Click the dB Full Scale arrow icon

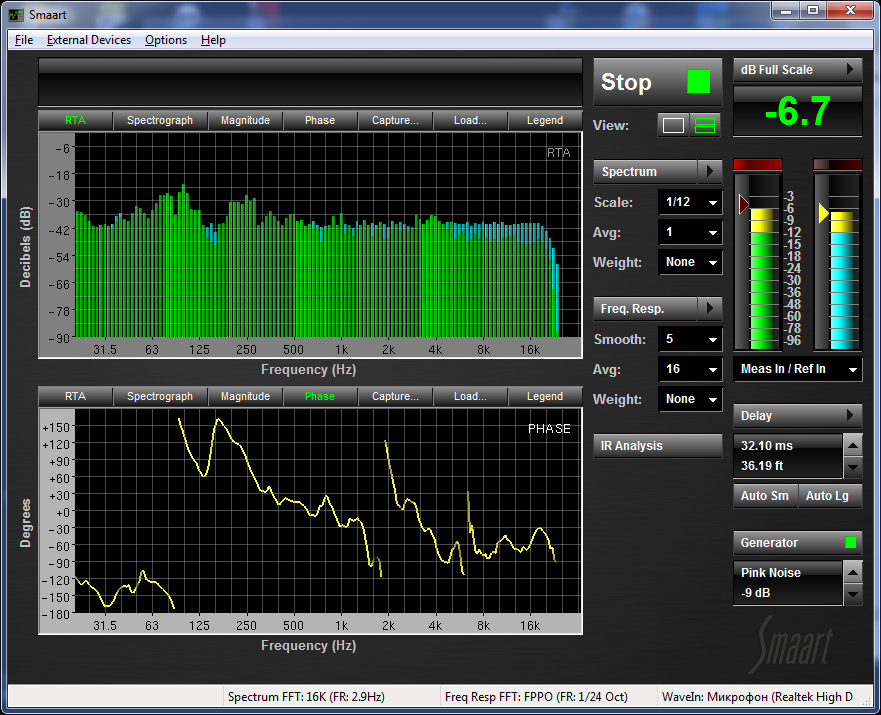point(850,70)
